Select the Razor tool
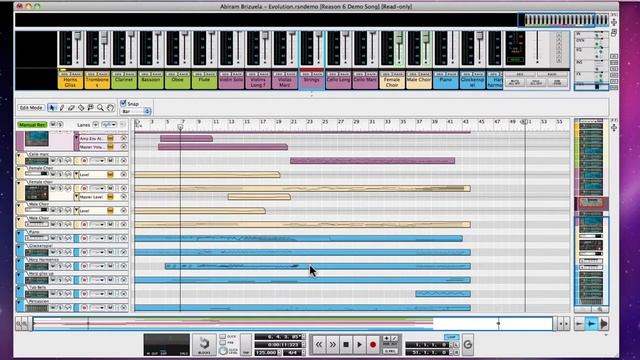 (81, 108)
